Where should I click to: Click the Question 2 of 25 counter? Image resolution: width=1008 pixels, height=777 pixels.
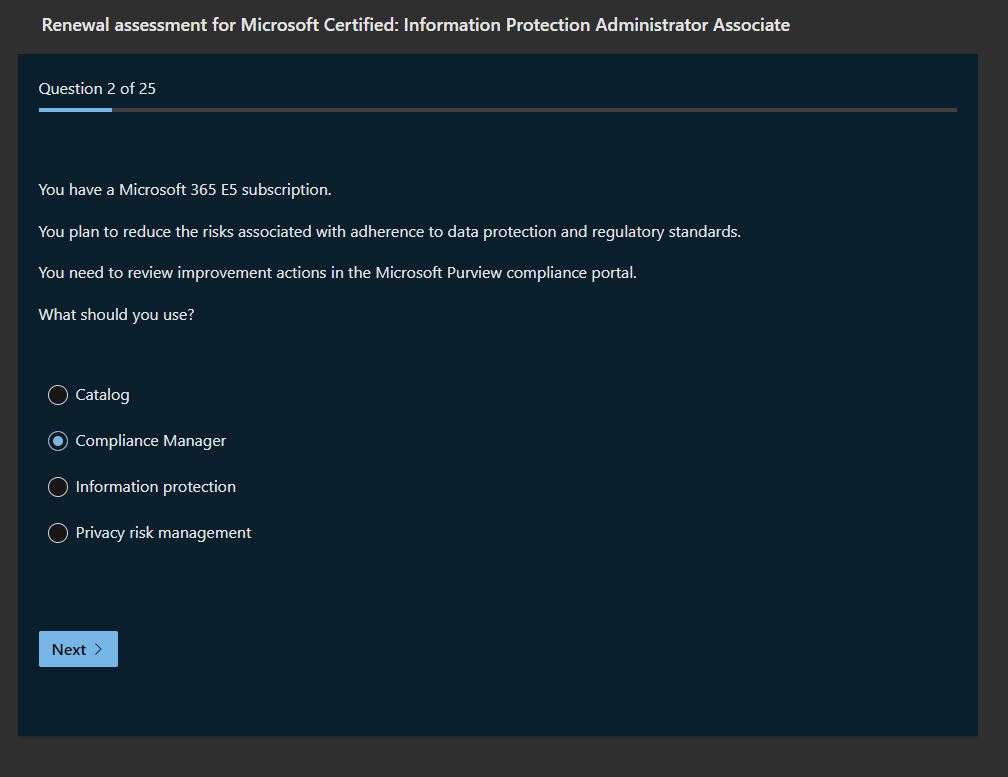click(97, 89)
